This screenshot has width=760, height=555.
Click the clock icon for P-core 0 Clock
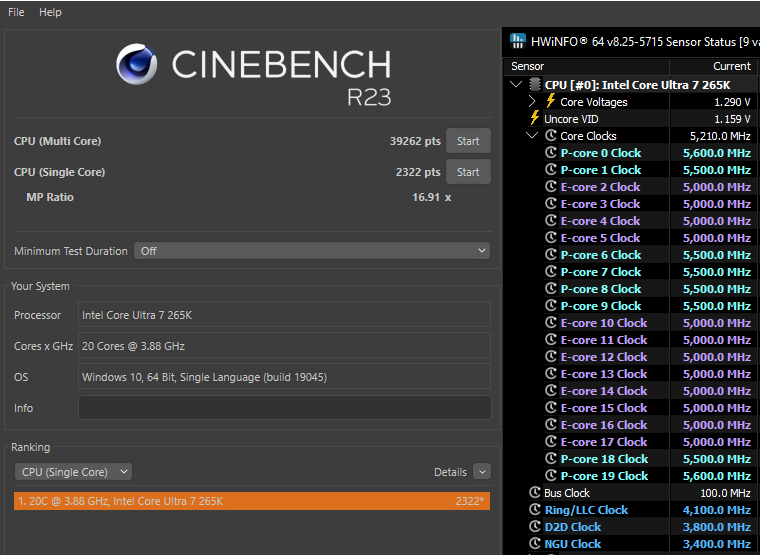[x=550, y=152]
